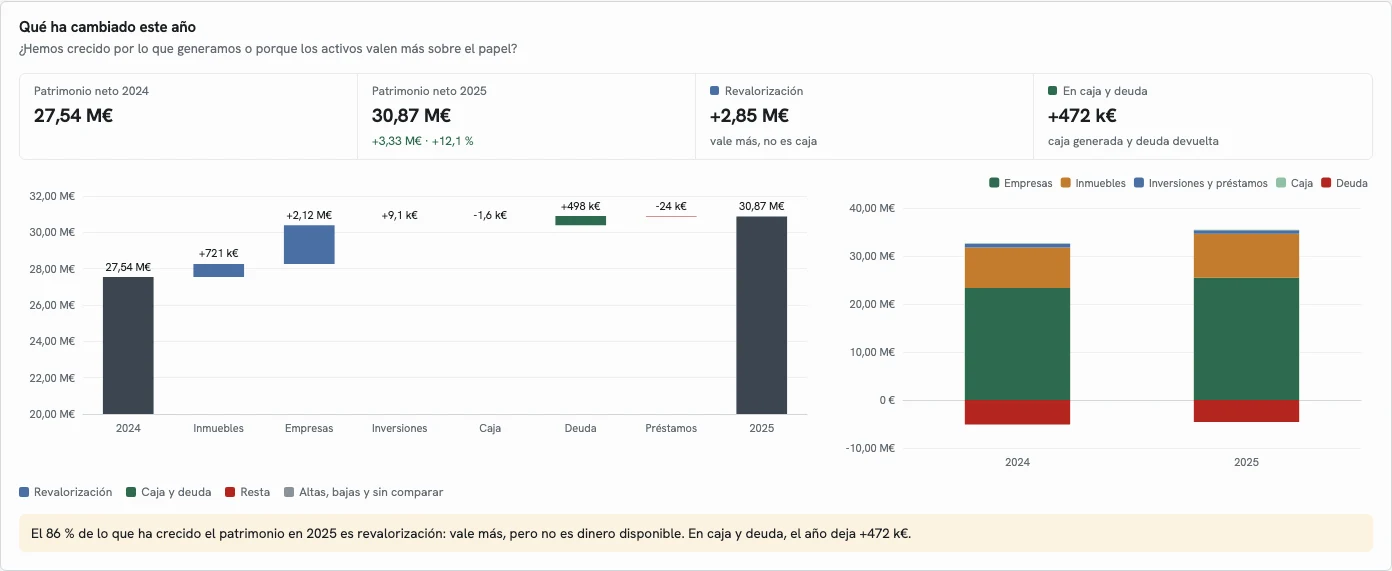Screen dimensions: 1392x571
Task: Toggle the Deuda legend entry in stacked chart
Action: tap(1344, 183)
